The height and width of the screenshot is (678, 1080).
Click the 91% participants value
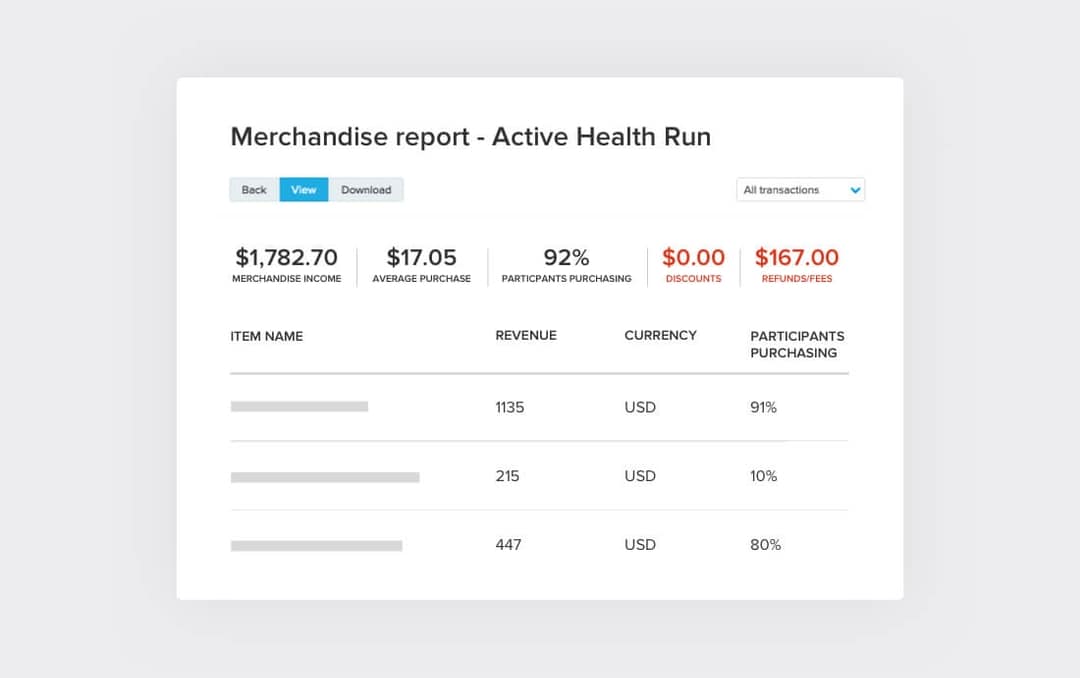764,407
